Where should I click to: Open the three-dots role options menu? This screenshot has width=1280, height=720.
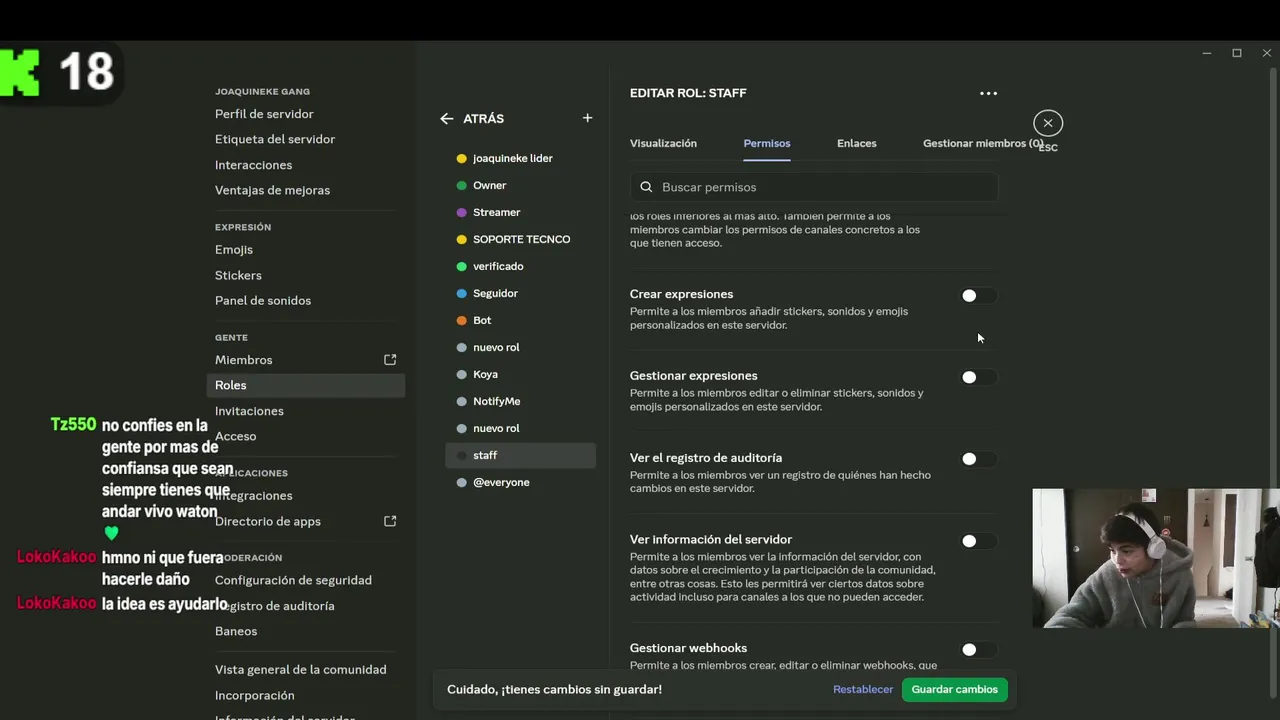988,93
